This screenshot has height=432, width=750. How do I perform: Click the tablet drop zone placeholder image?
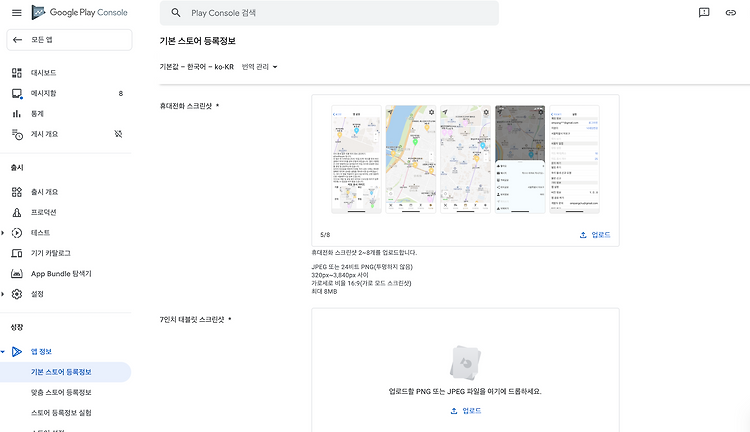pos(465,363)
